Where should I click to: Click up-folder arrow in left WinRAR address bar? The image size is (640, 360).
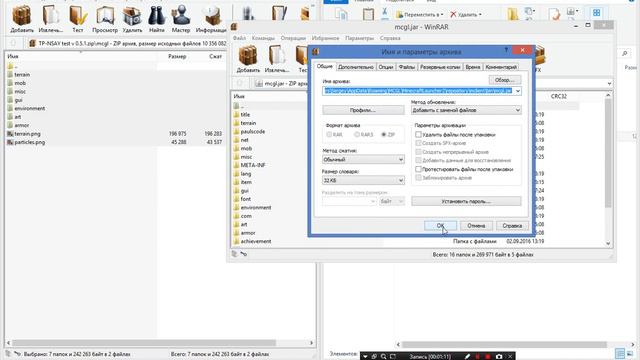click(x=13, y=43)
